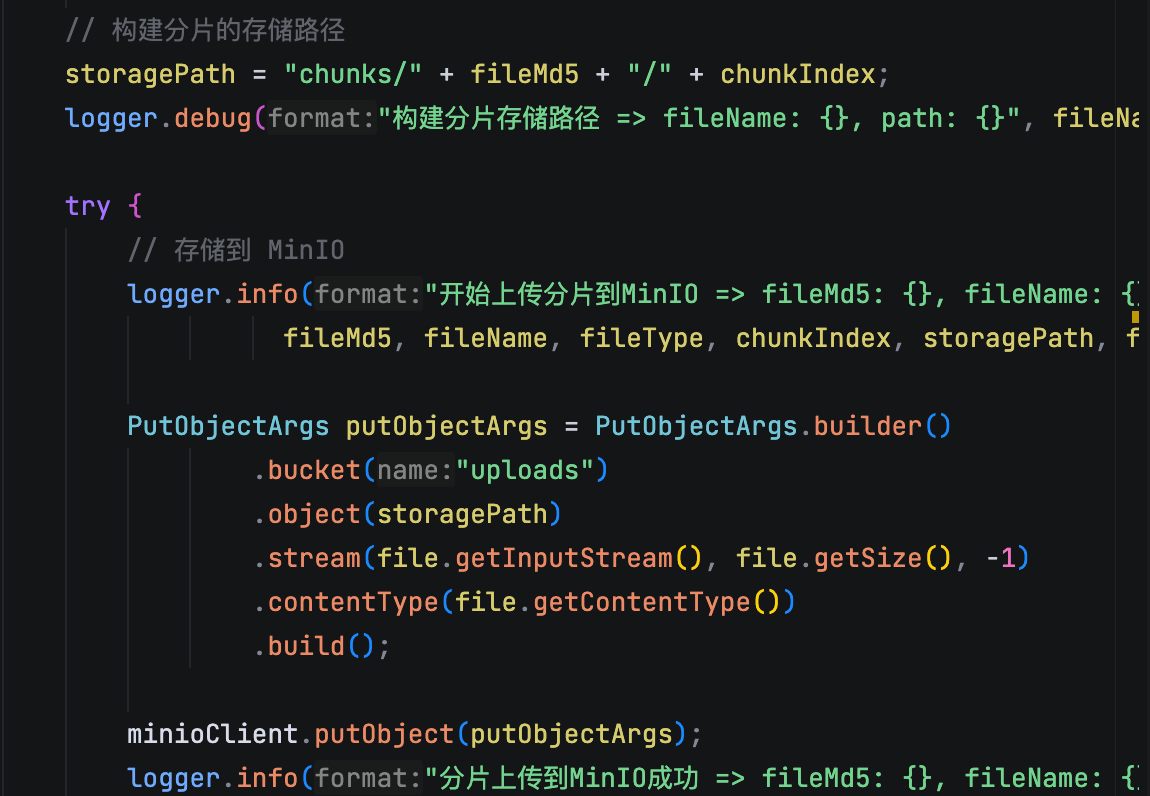Click the fileType argument
This screenshot has width=1150, height=796.
tap(642, 338)
